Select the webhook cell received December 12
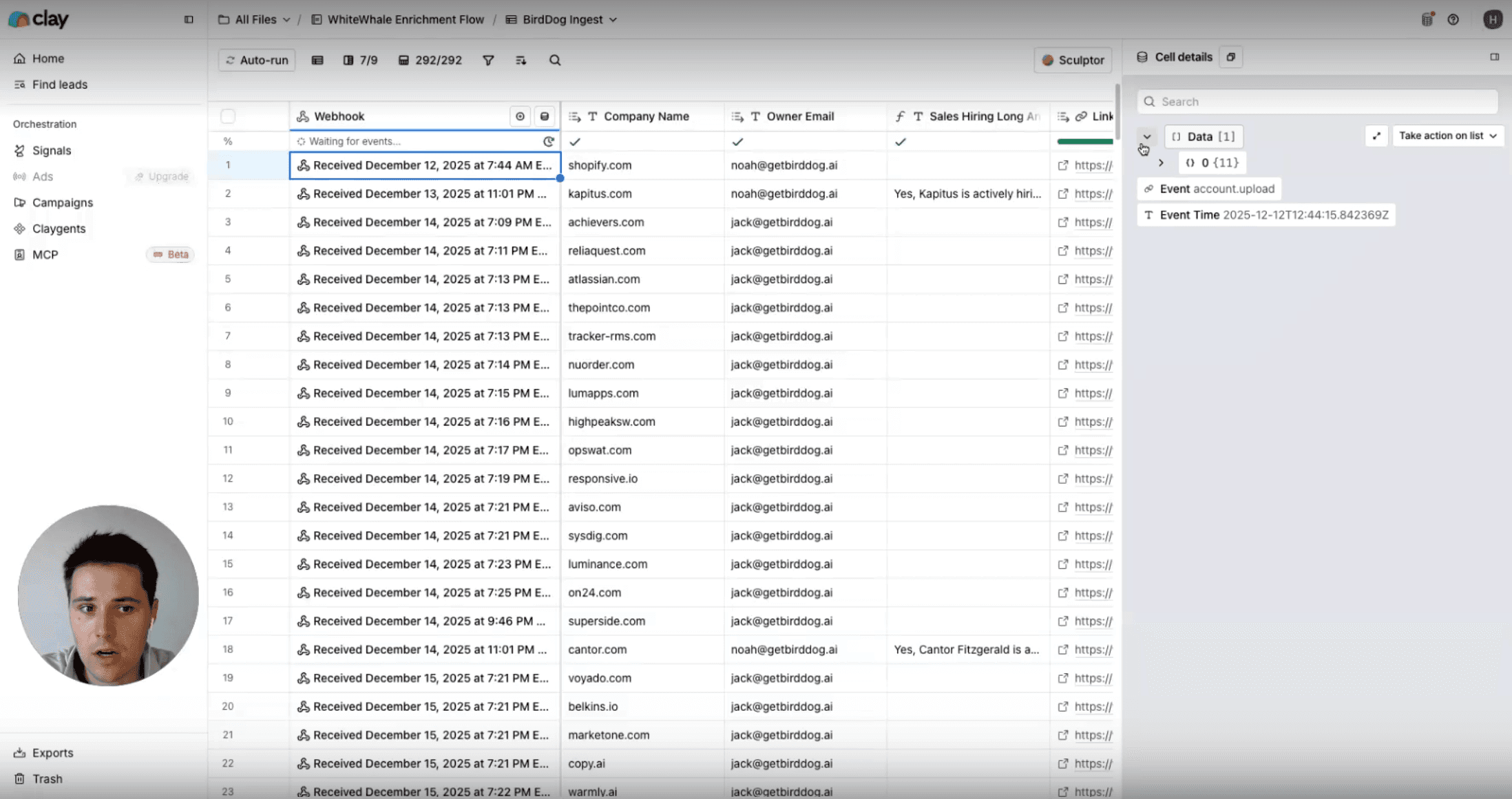 coord(425,166)
